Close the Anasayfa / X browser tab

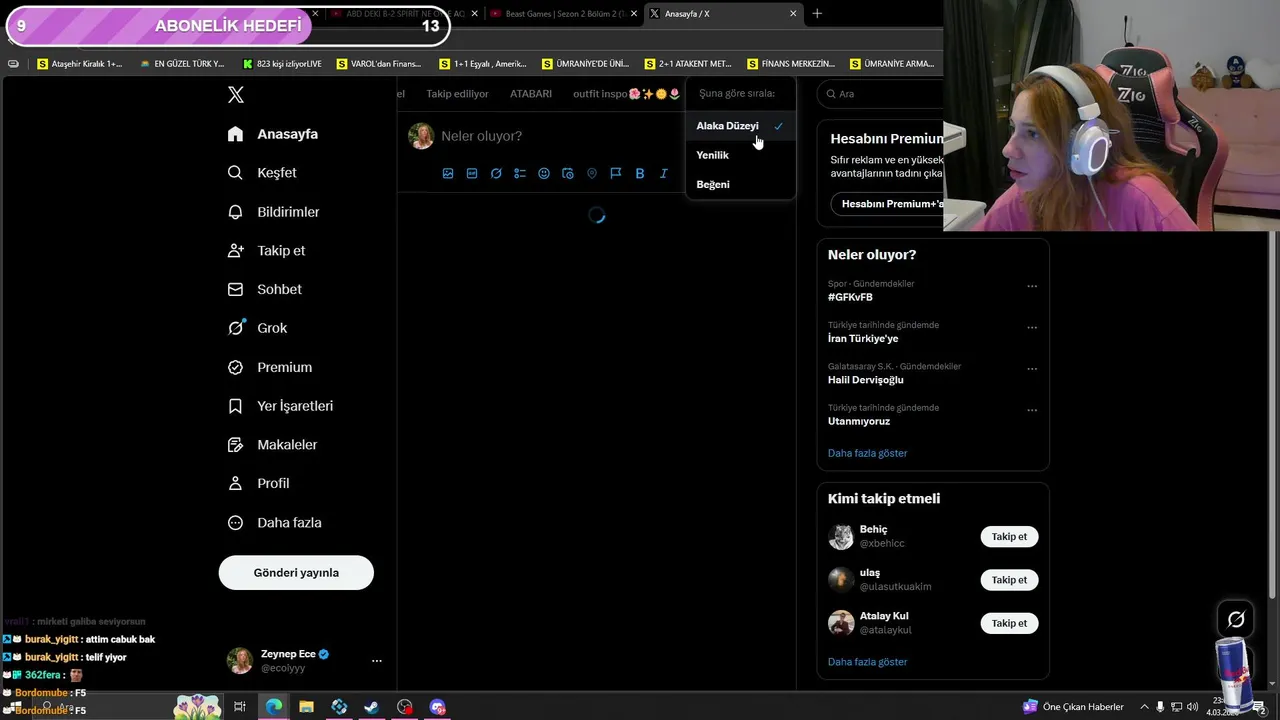pyautogui.click(x=793, y=14)
